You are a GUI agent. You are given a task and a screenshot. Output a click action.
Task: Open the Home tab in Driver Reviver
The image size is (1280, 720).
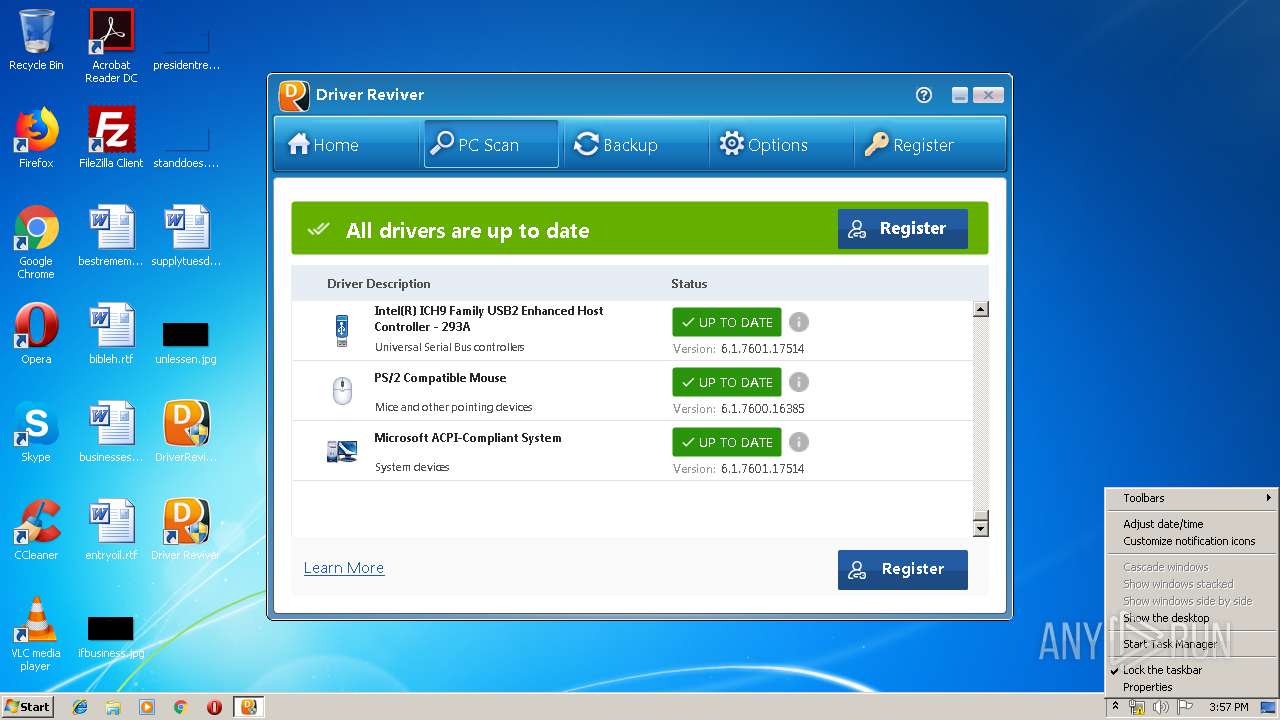click(x=324, y=145)
